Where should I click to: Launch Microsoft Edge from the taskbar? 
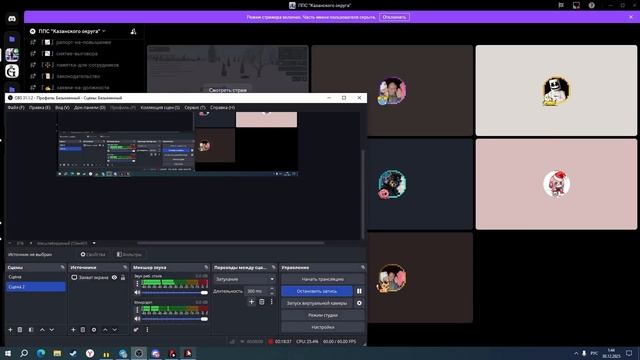coord(41,353)
